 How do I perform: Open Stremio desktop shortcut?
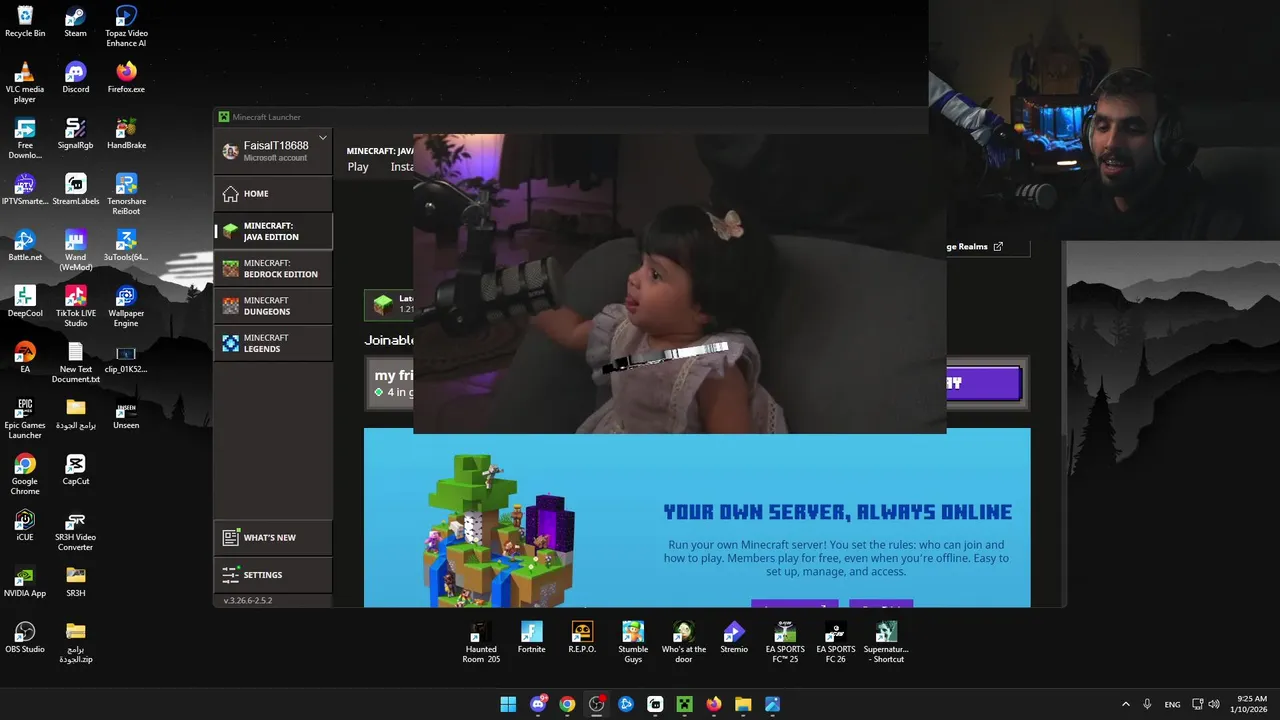734,637
